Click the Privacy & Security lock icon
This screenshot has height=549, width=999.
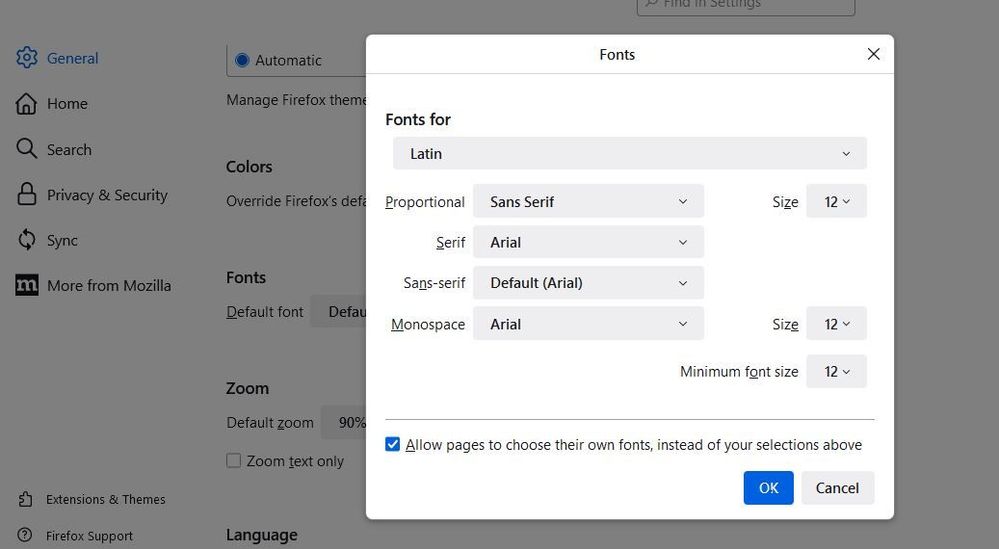point(27,195)
